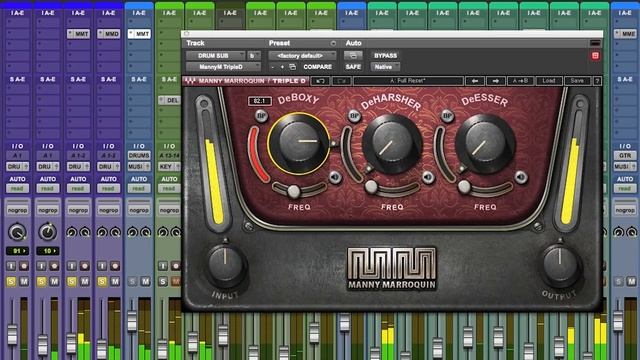
Task: Toggle the DeBoxy BP bypass button
Action: [261, 116]
